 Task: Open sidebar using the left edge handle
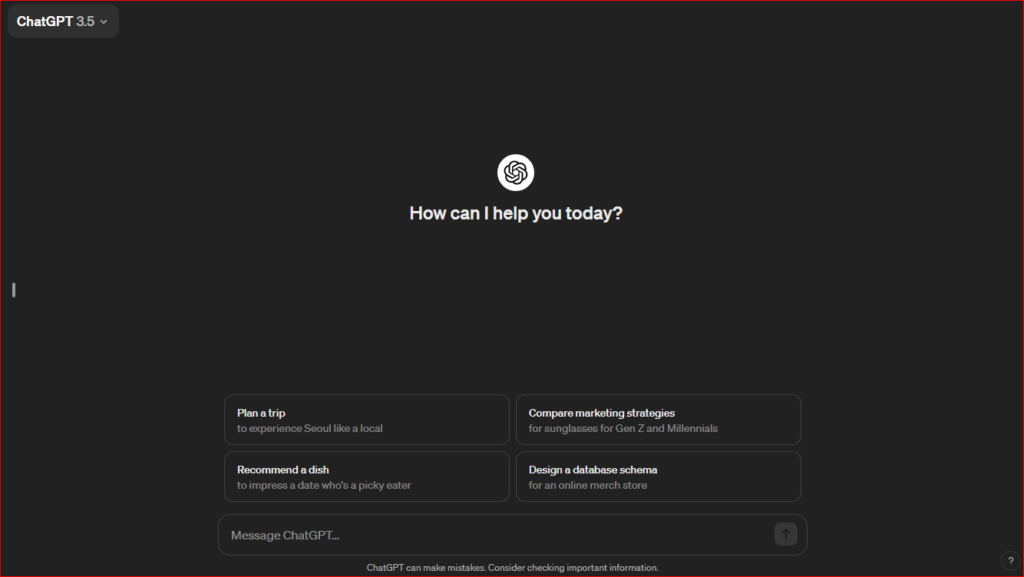tap(14, 290)
